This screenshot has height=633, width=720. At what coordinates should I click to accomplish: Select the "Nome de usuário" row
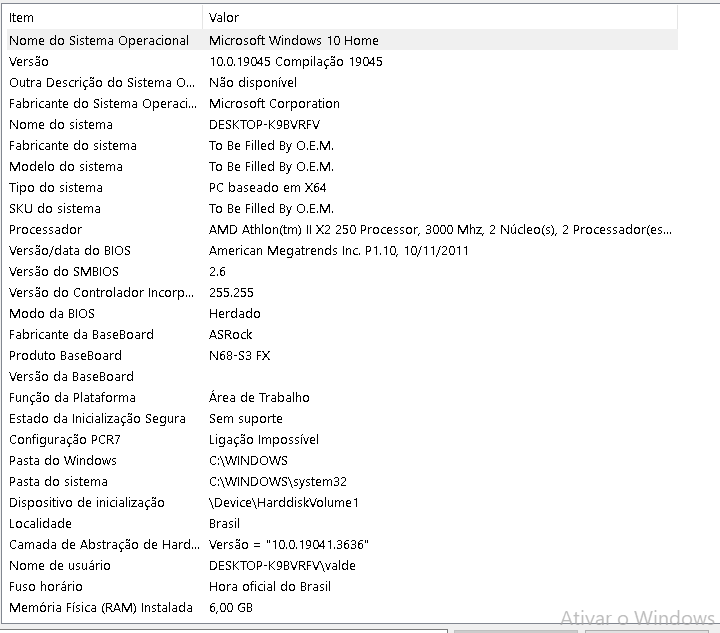[x=342, y=566]
